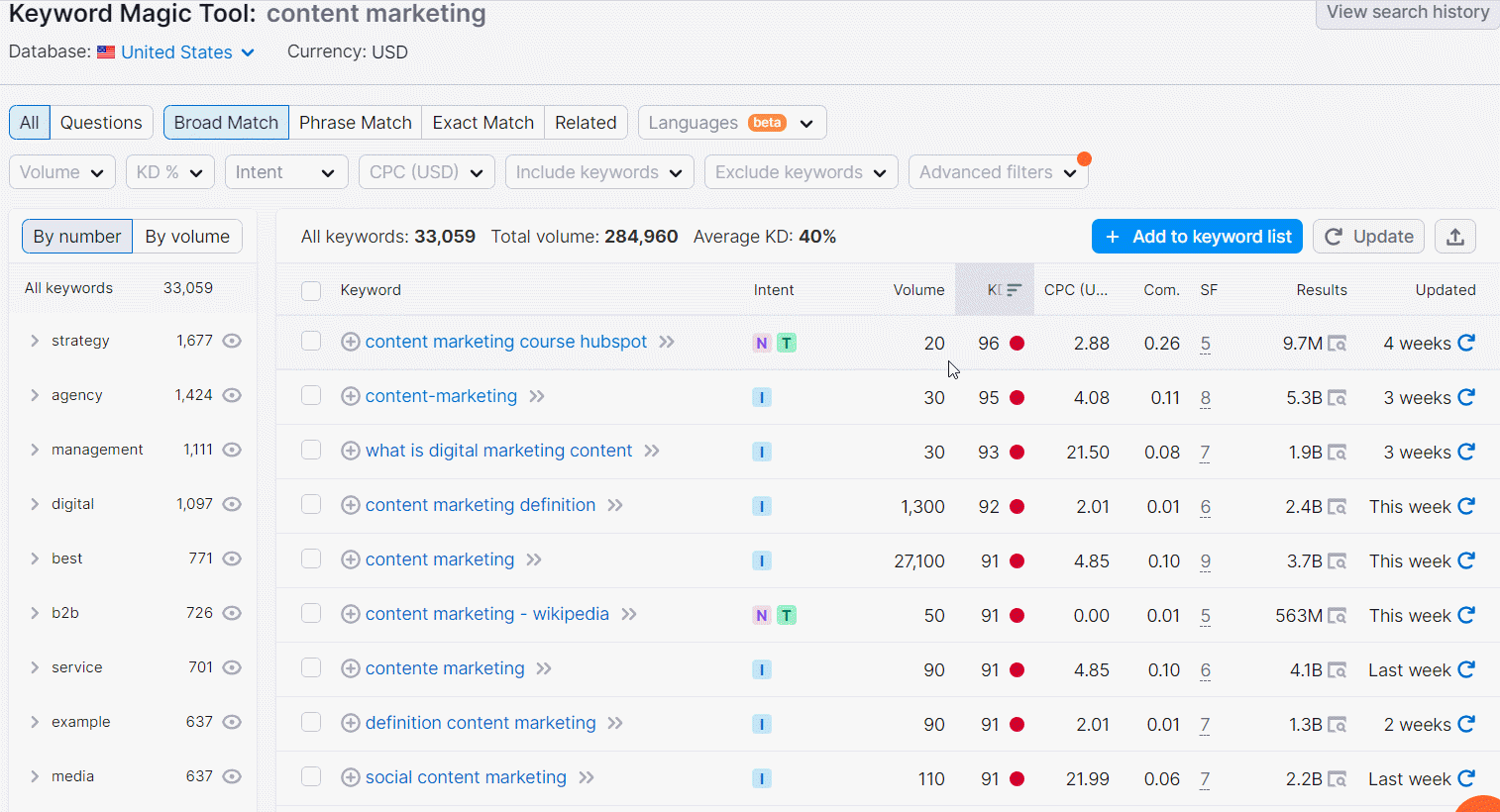
Task: Switch to the Questions tab
Action: click(101, 123)
